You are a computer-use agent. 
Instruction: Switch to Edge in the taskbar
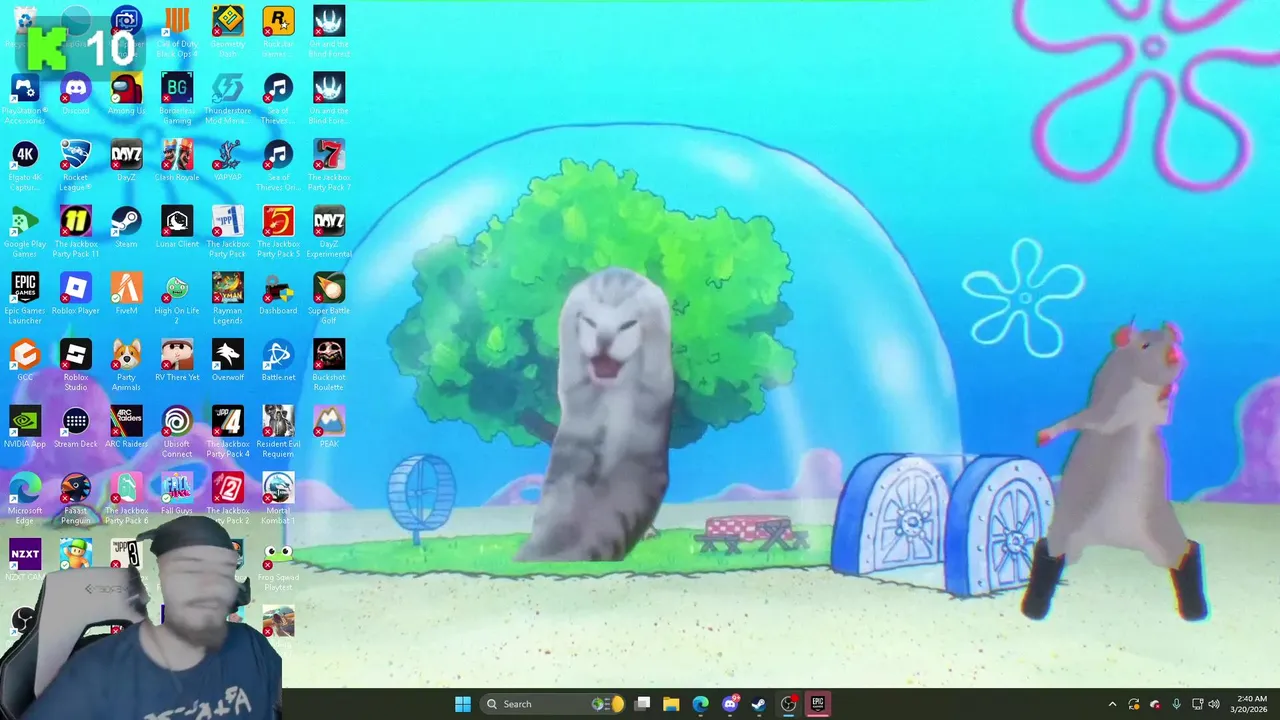click(x=700, y=704)
